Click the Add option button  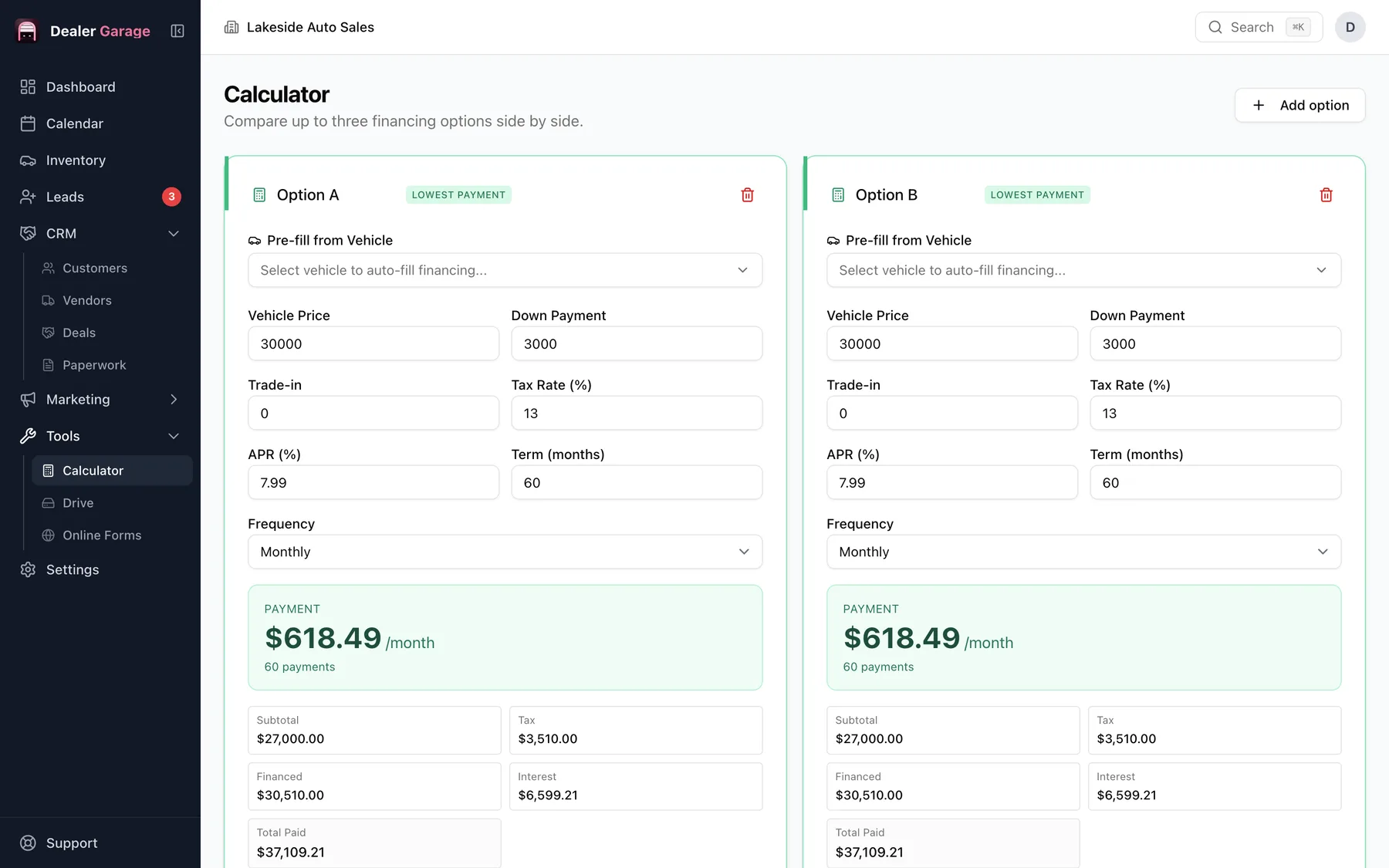[1300, 105]
